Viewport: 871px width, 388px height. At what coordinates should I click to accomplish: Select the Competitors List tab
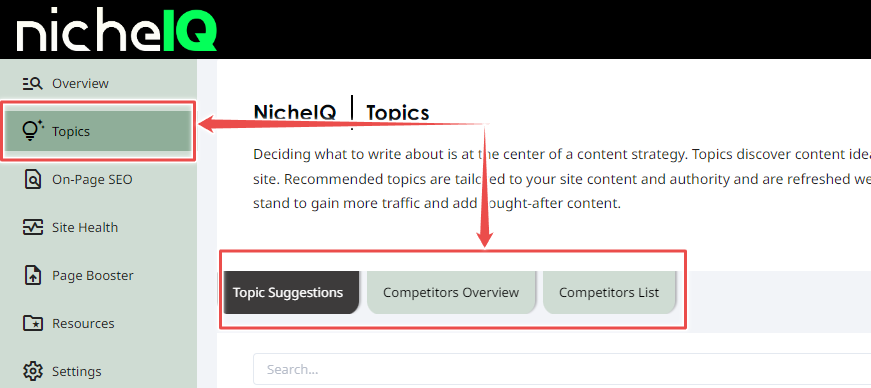[x=609, y=292]
